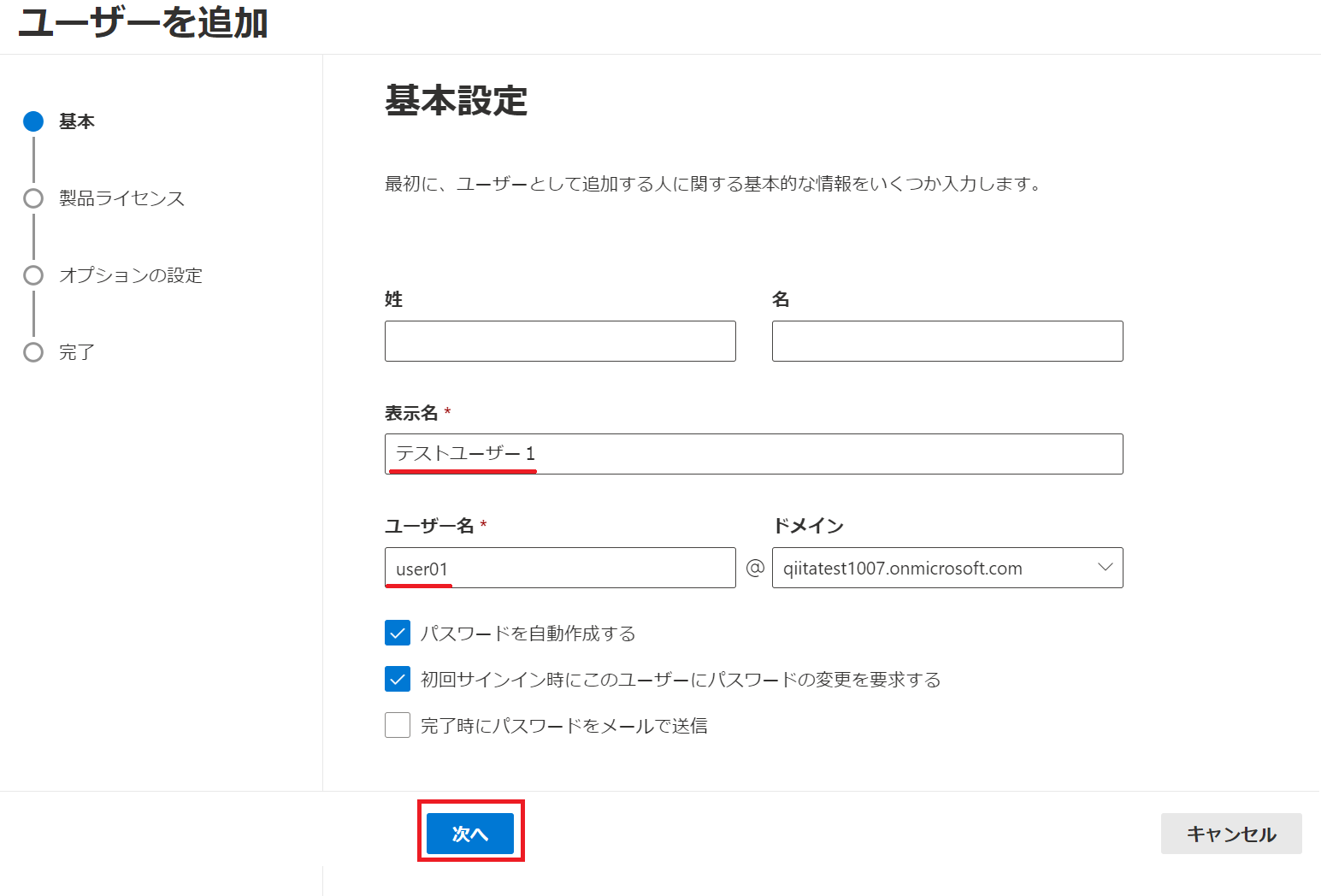The width and height of the screenshot is (1321, 896).
Task: Click the 表示名 display name field
Action: (753, 454)
